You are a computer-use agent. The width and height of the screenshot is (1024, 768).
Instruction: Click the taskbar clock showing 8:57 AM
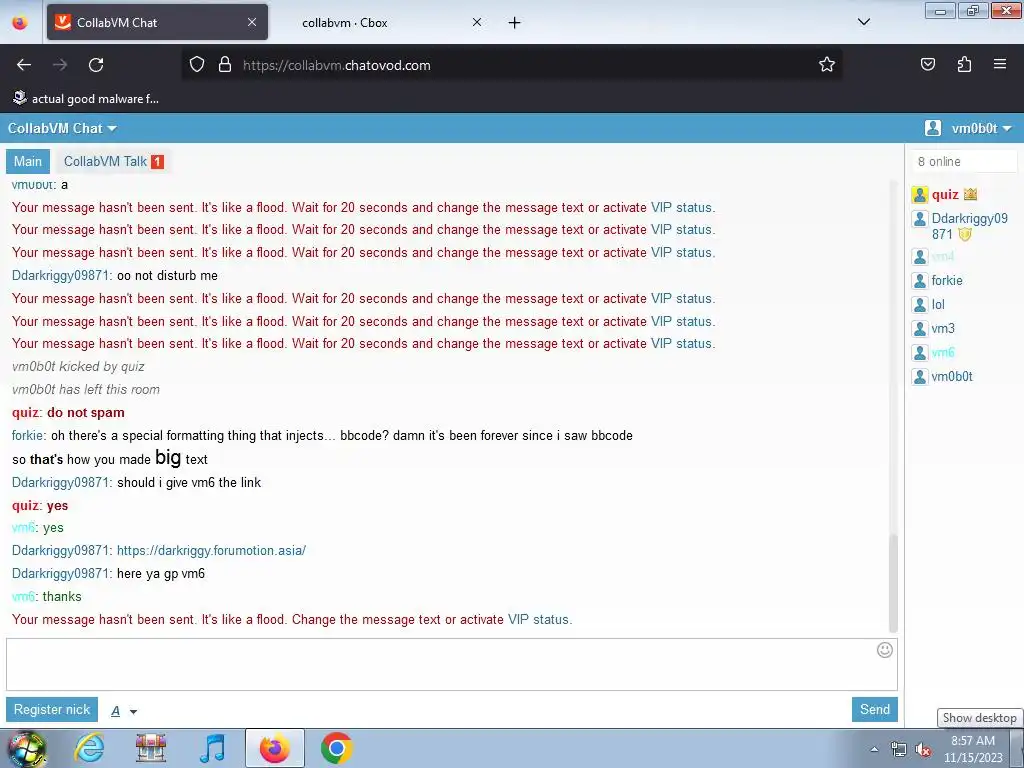point(972,749)
